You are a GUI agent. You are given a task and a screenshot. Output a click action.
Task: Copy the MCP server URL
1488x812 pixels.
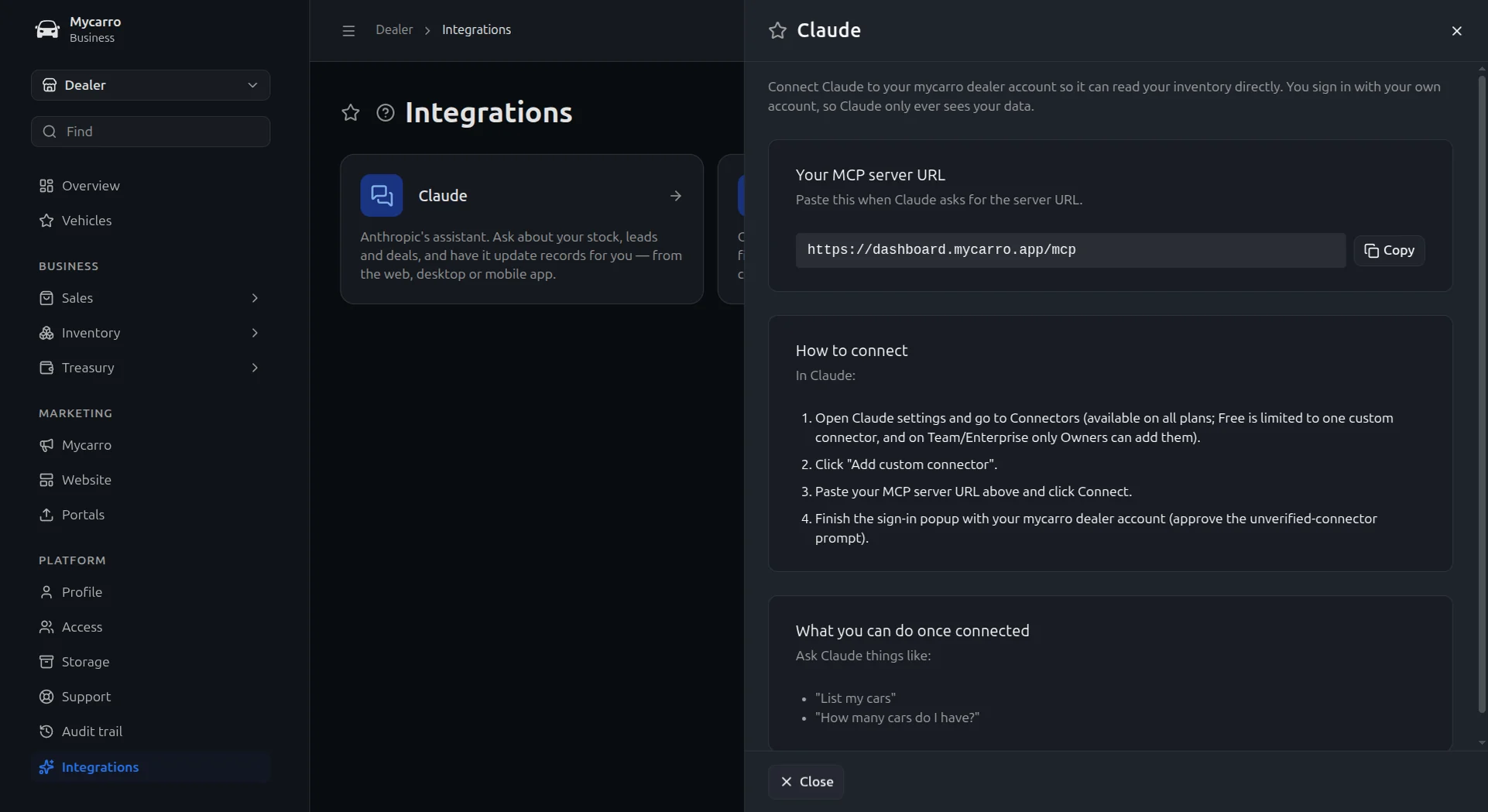tap(1389, 251)
